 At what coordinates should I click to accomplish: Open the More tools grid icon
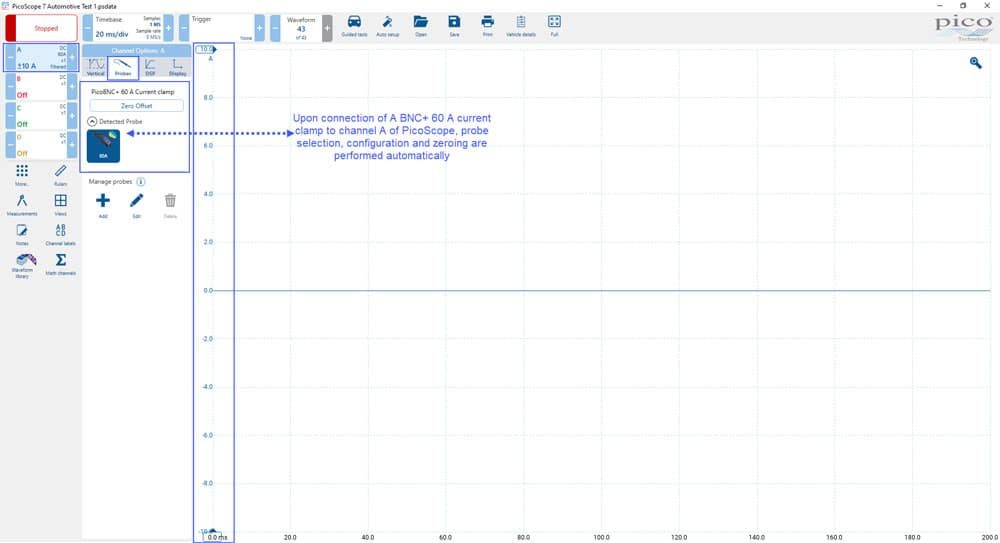22,175
